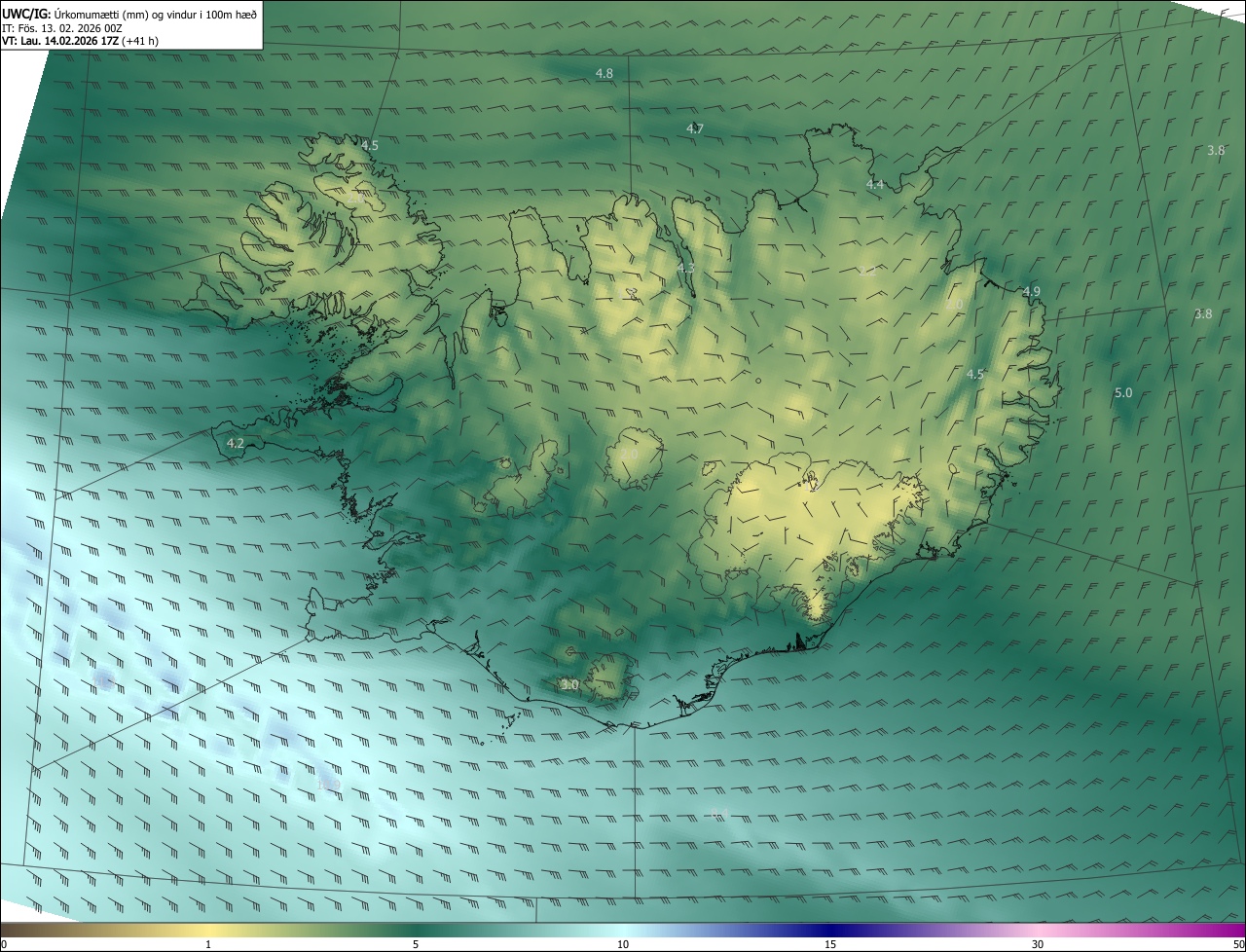Click the '4.5' label in the Eastfjords
This screenshot has height=952, width=1246.
975,374
